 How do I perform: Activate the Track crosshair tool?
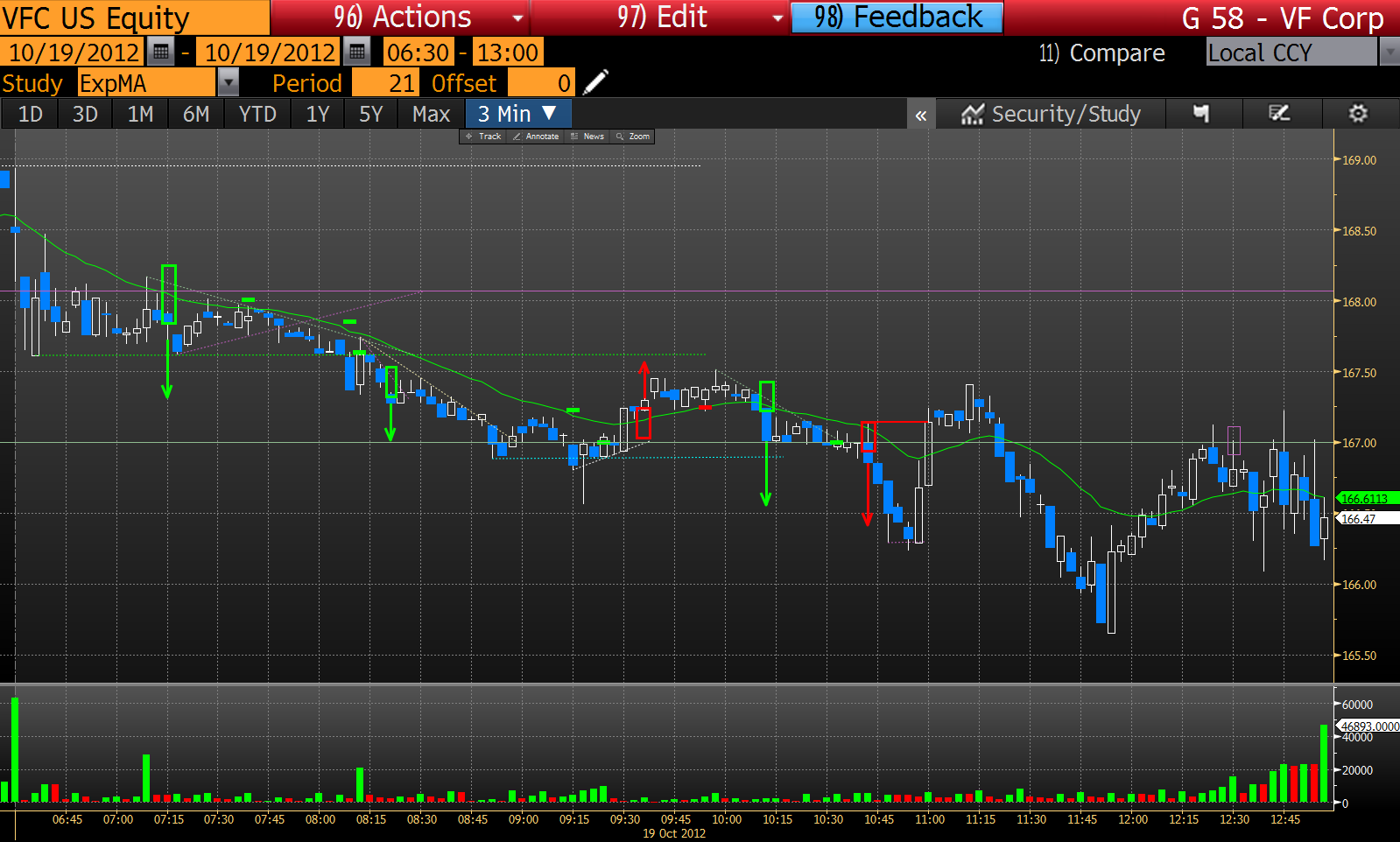pyautogui.click(x=483, y=137)
